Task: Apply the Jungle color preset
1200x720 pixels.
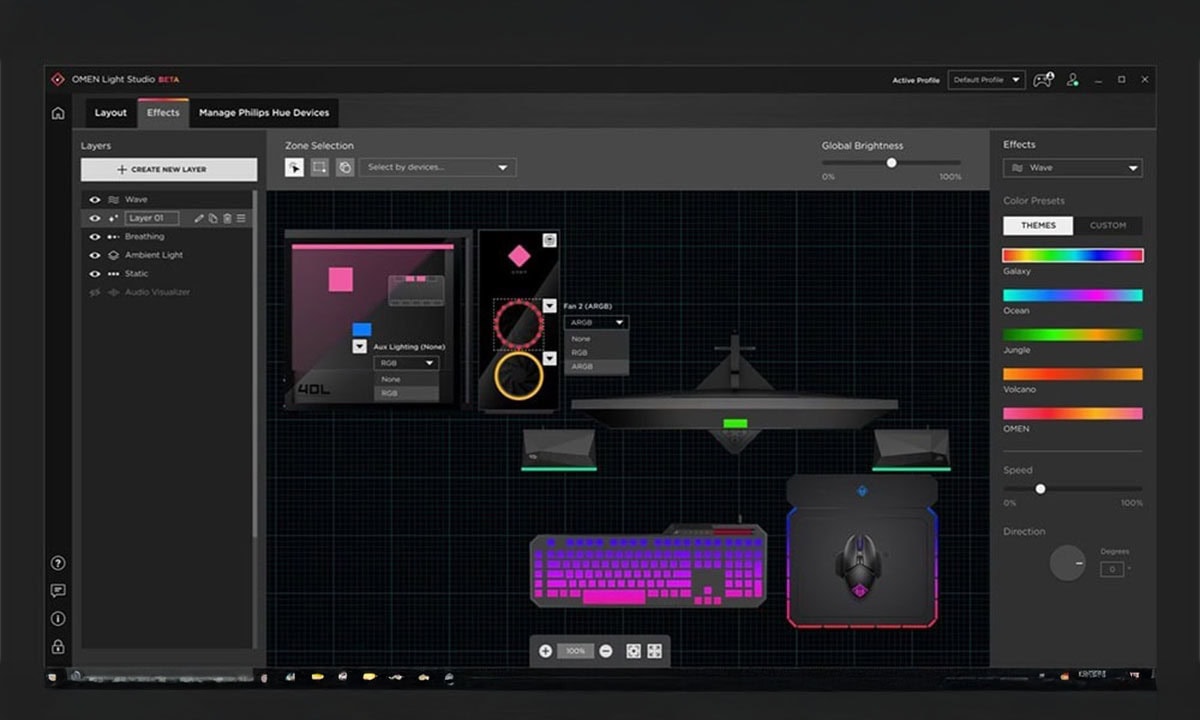Action: [1073, 335]
